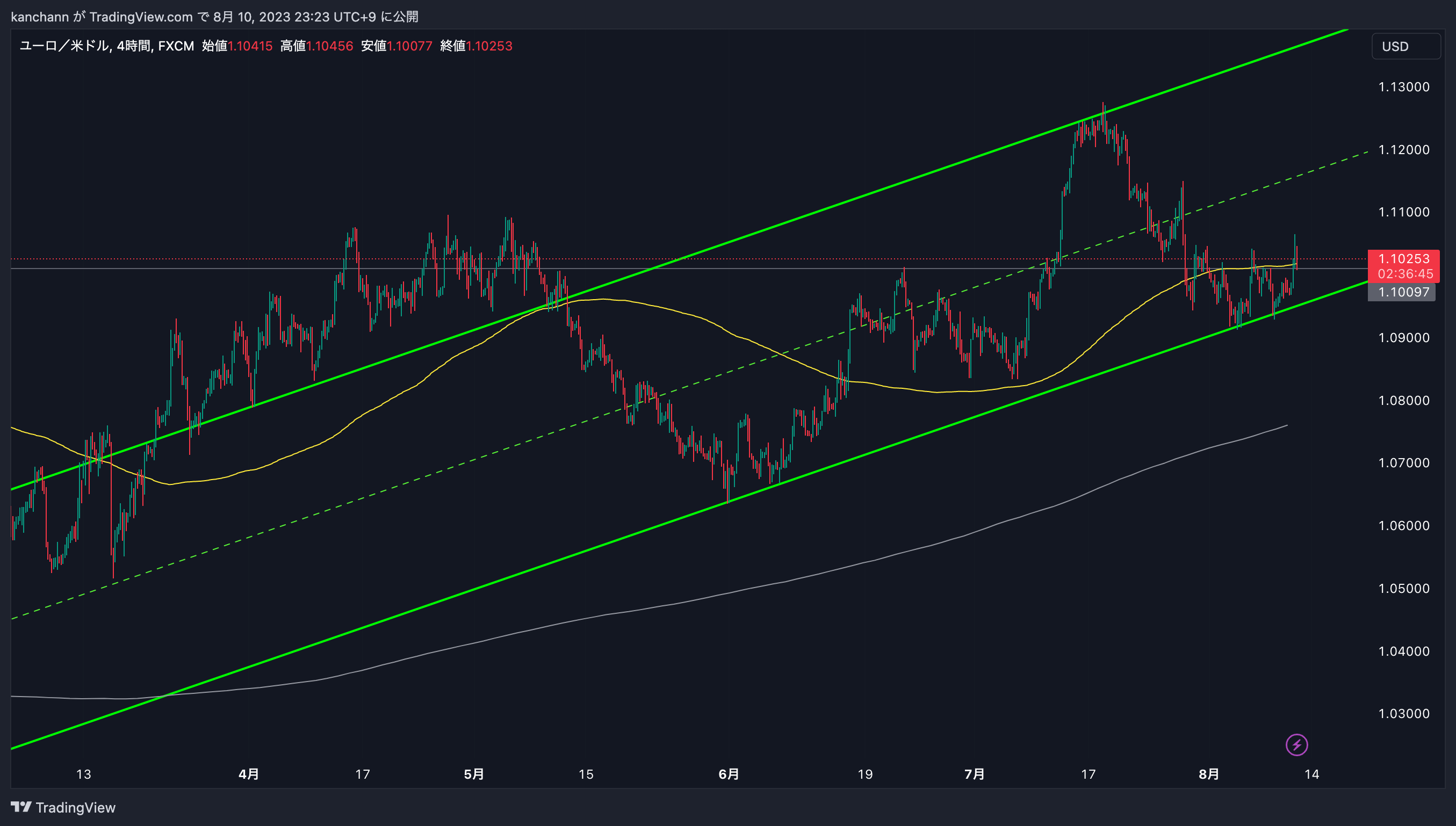This screenshot has width=1456, height=826.
Task: Click the 1.07000 price axis label
Action: [x=1404, y=463]
